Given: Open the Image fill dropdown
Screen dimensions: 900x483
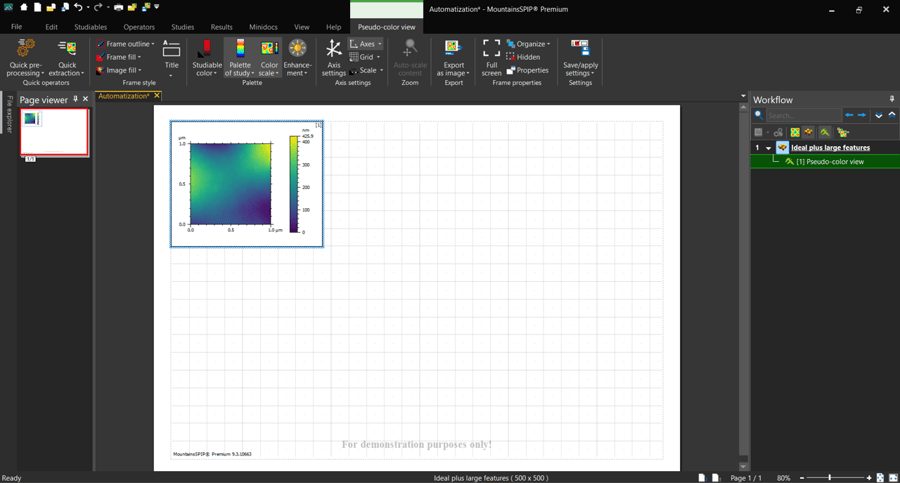Looking at the screenshot, I should [119, 70].
